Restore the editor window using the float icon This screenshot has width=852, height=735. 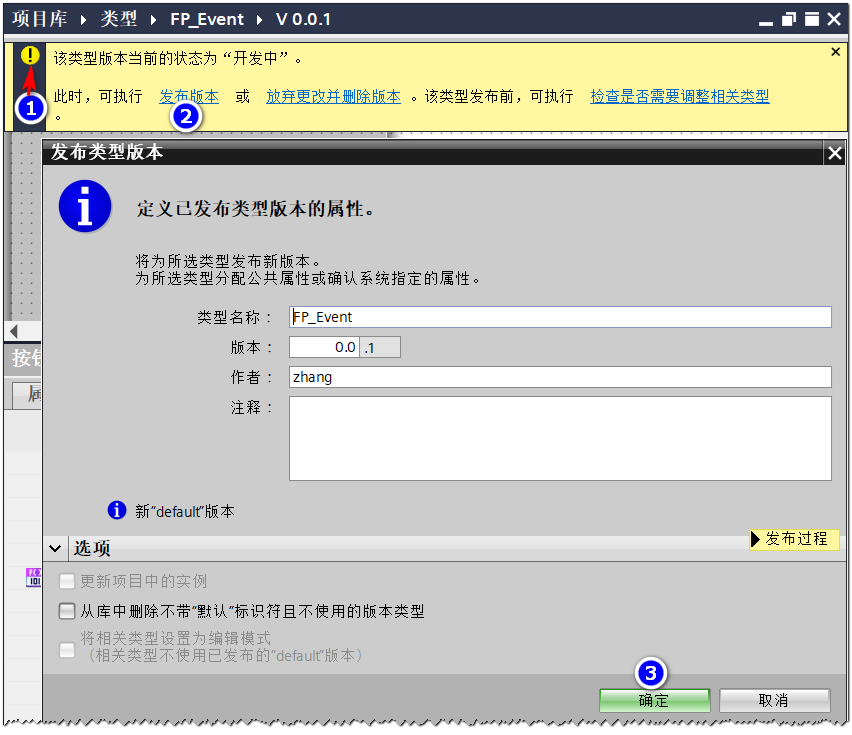tap(789, 20)
